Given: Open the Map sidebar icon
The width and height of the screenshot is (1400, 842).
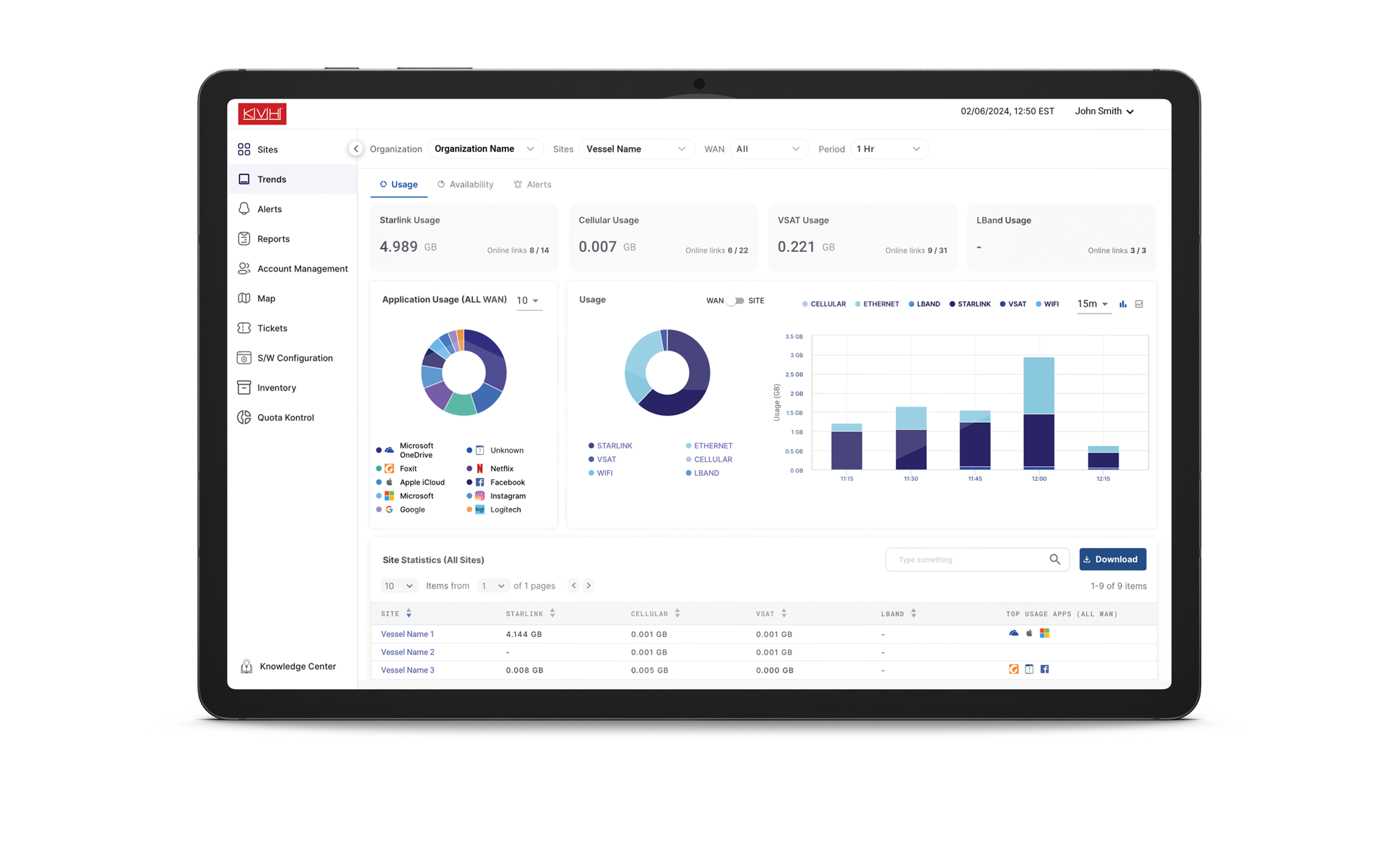Looking at the screenshot, I should (244, 298).
